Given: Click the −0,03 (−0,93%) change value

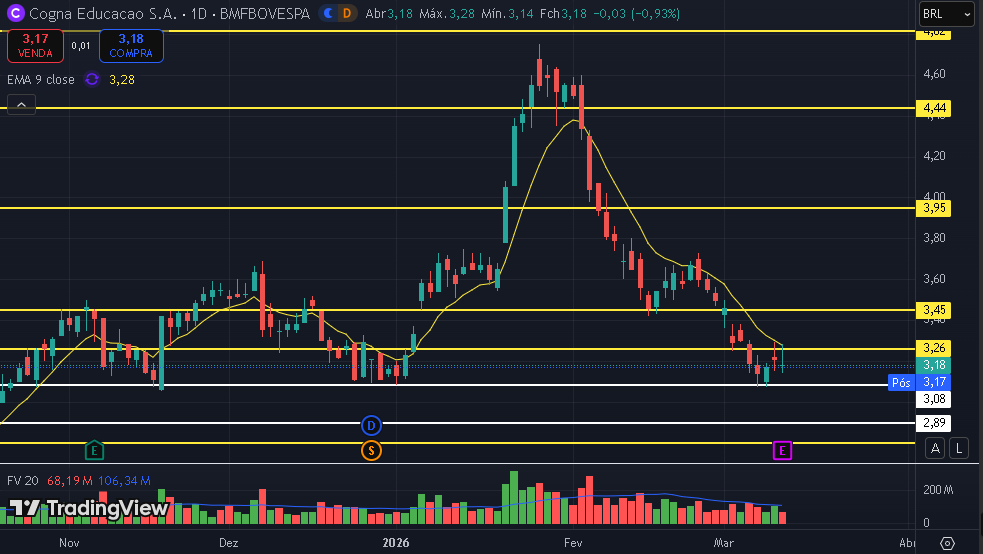Looking at the screenshot, I should (636, 14).
